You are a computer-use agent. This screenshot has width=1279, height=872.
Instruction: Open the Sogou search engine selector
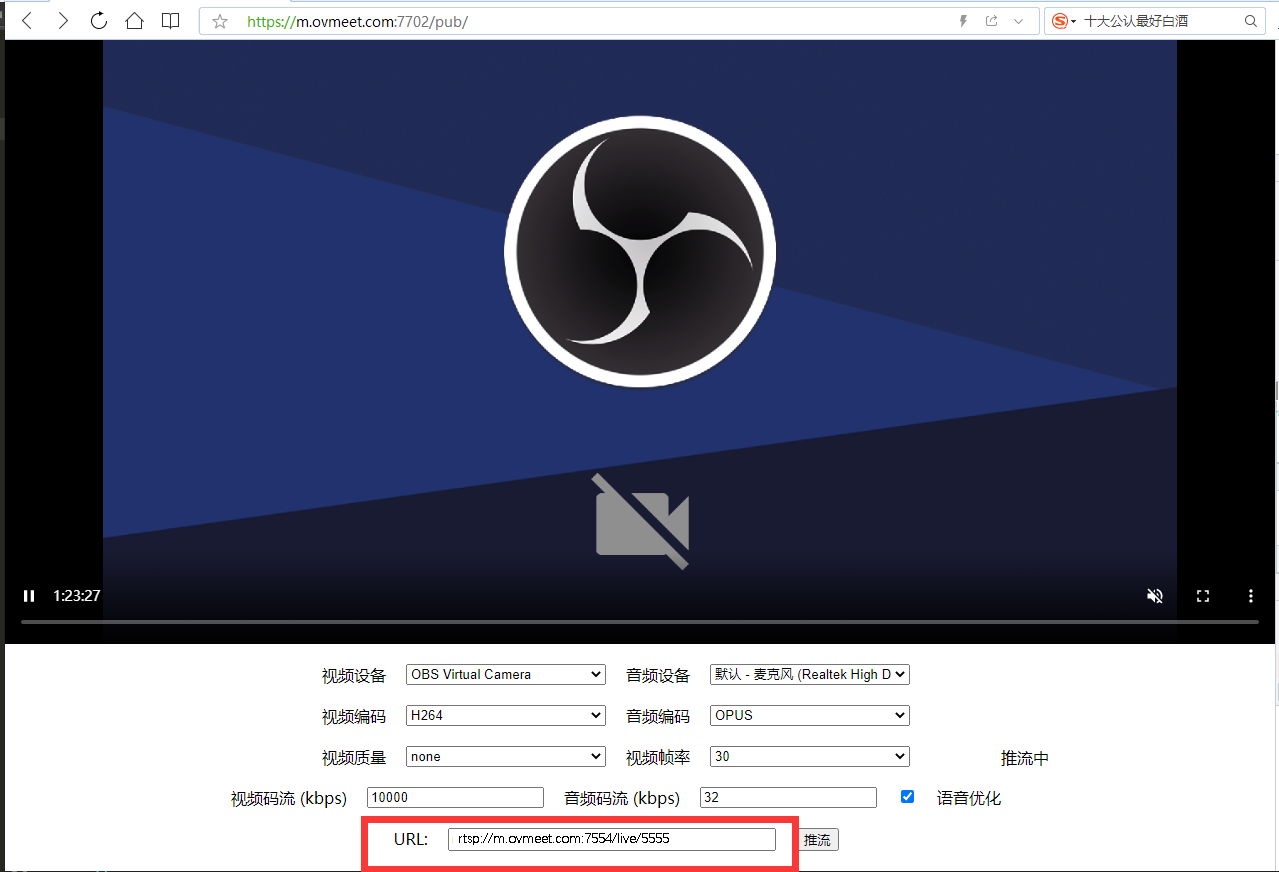(x=1061, y=20)
